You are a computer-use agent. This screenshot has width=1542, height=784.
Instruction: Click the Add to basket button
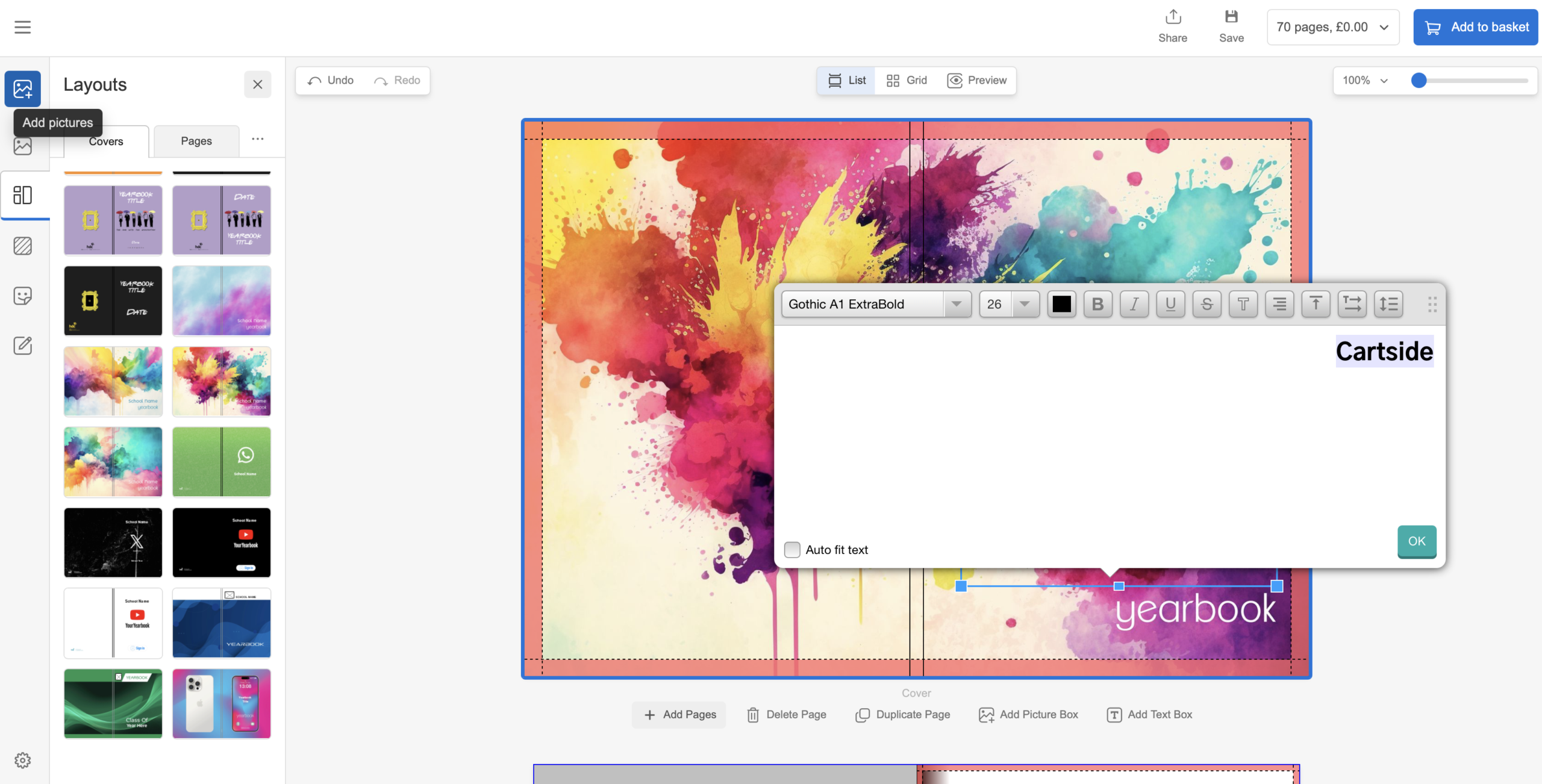(1475, 27)
